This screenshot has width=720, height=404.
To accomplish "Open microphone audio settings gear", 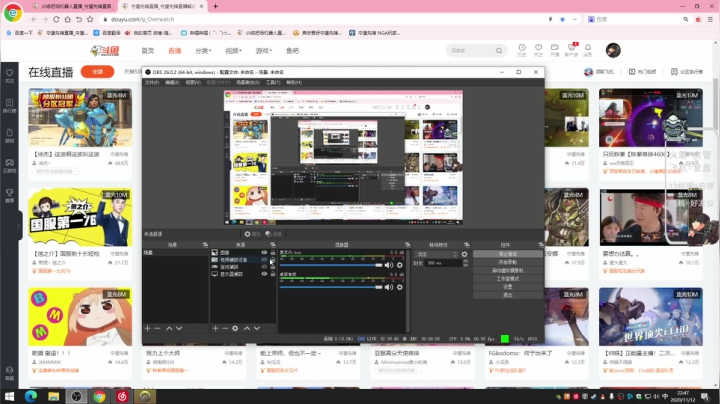I will tap(399, 265).
